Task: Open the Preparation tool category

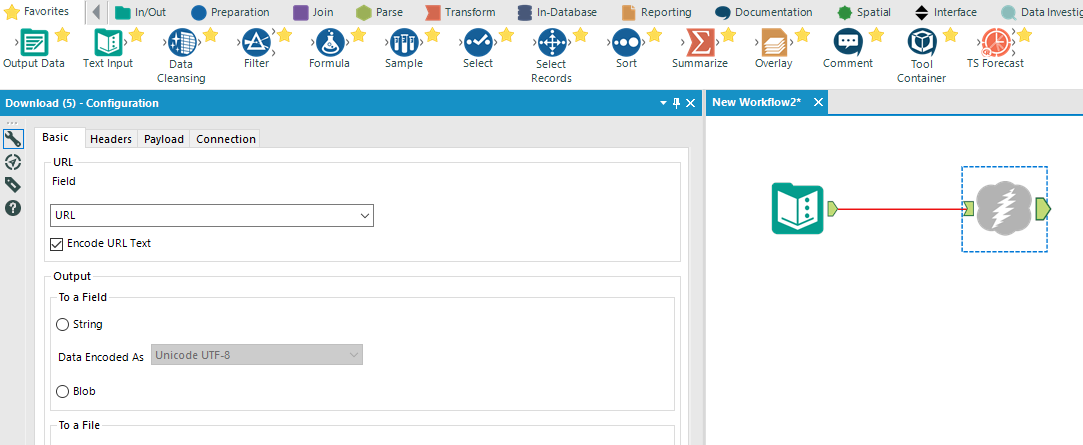Action: 230,12
